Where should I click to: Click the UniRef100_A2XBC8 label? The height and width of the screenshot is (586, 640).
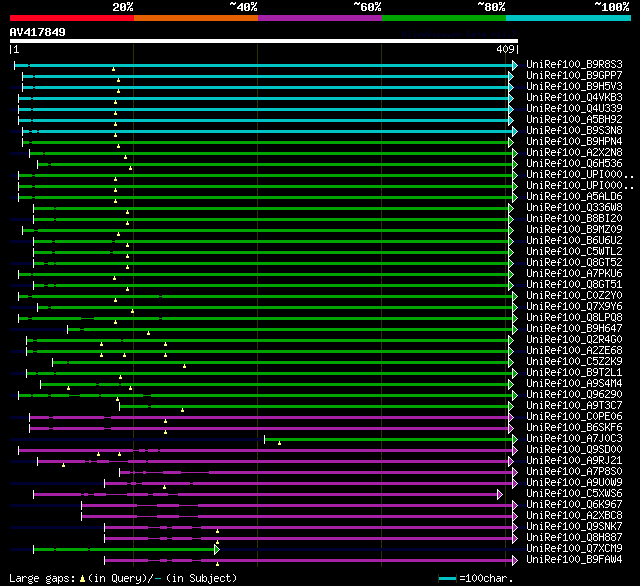574,516
